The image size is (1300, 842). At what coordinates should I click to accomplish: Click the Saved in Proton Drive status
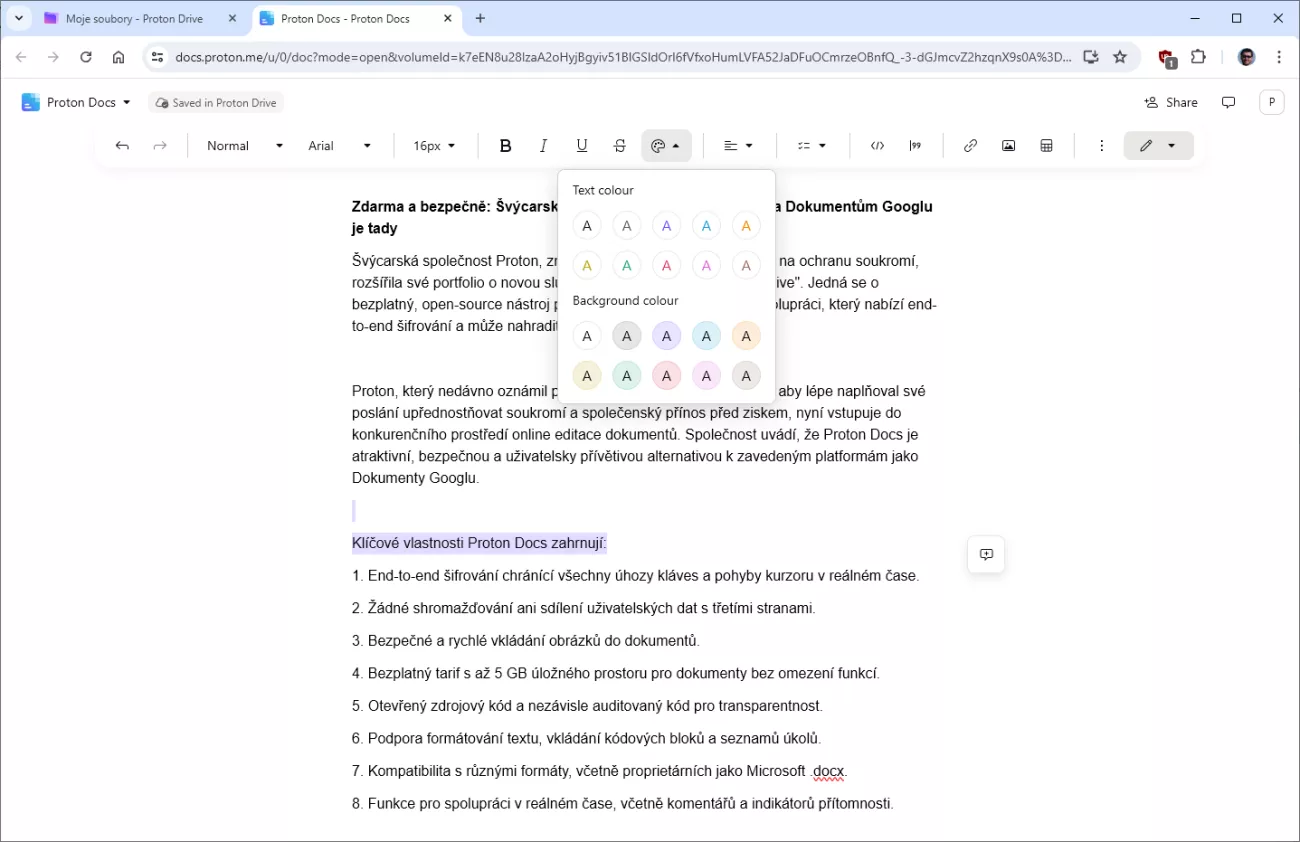click(216, 103)
